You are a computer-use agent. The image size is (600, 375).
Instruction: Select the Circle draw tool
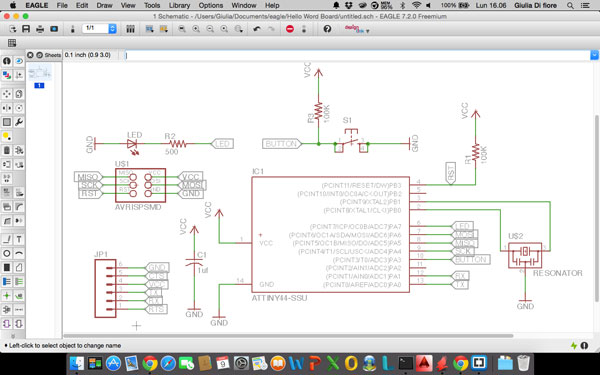tap(7, 253)
